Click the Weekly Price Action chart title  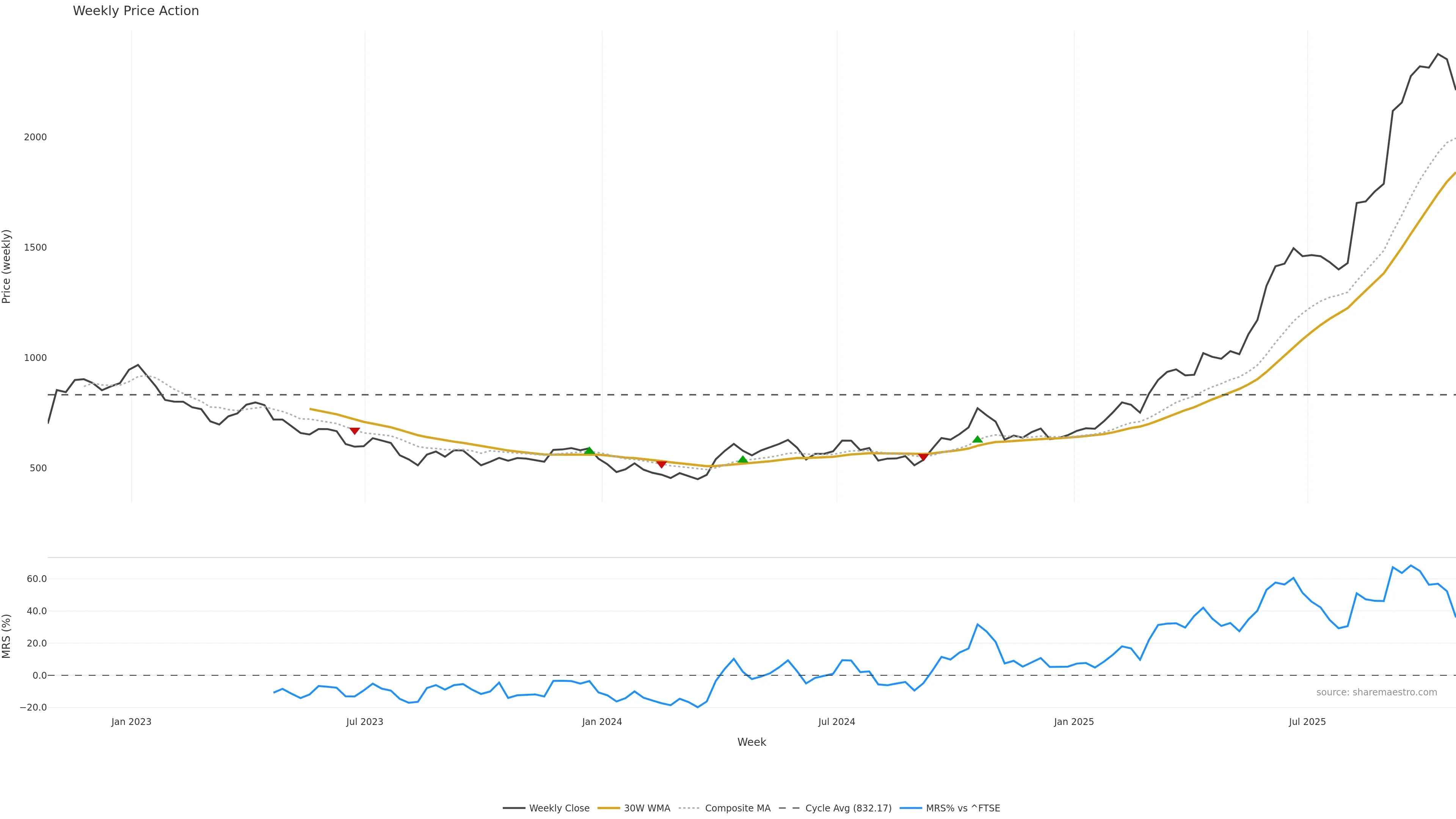[136, 11]
